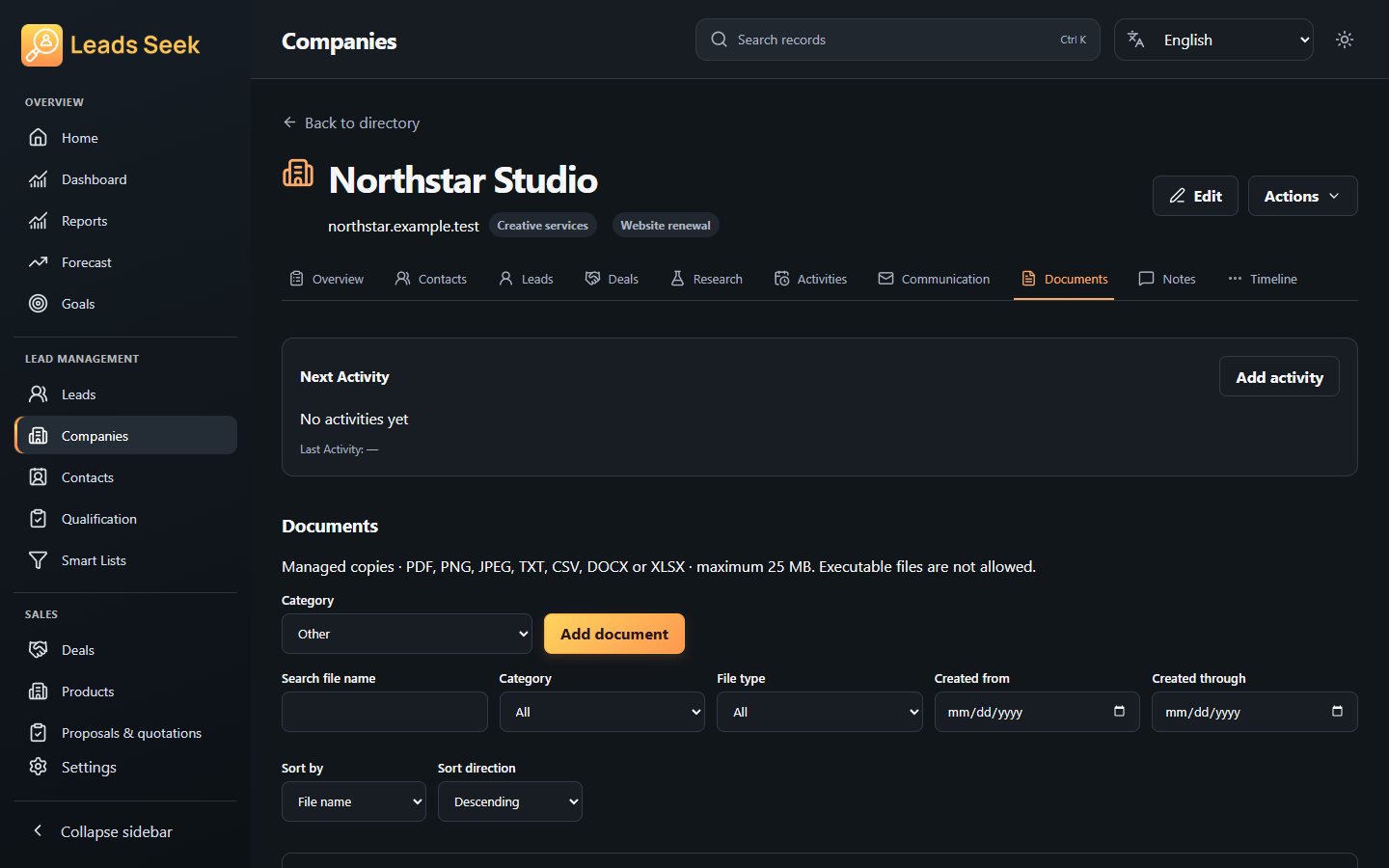Screen dimensions: 1389x868
Task: Open Proposals & quotations
Action: click(x=125, y=733)
